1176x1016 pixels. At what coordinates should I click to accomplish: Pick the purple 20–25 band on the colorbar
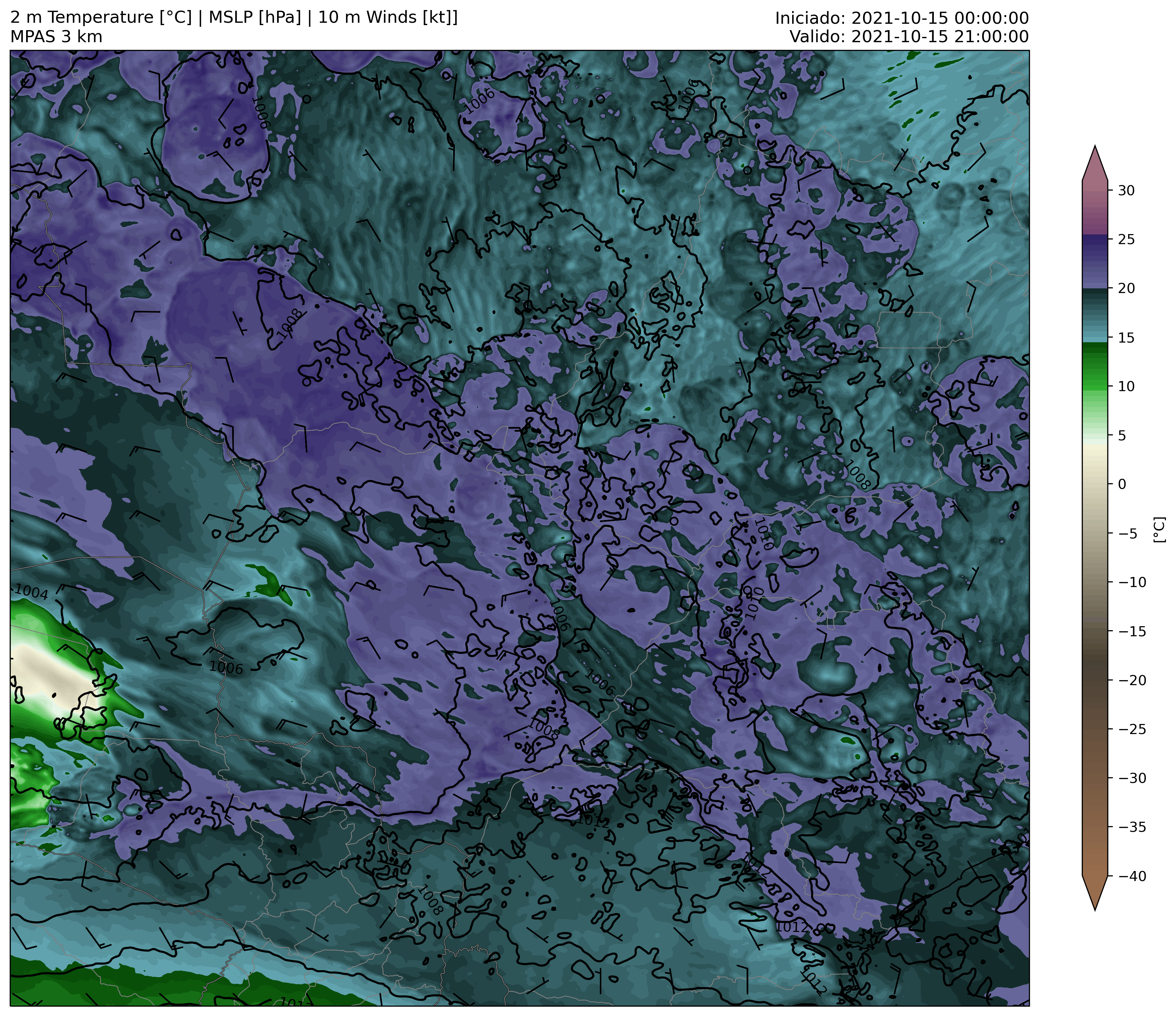1095,262
